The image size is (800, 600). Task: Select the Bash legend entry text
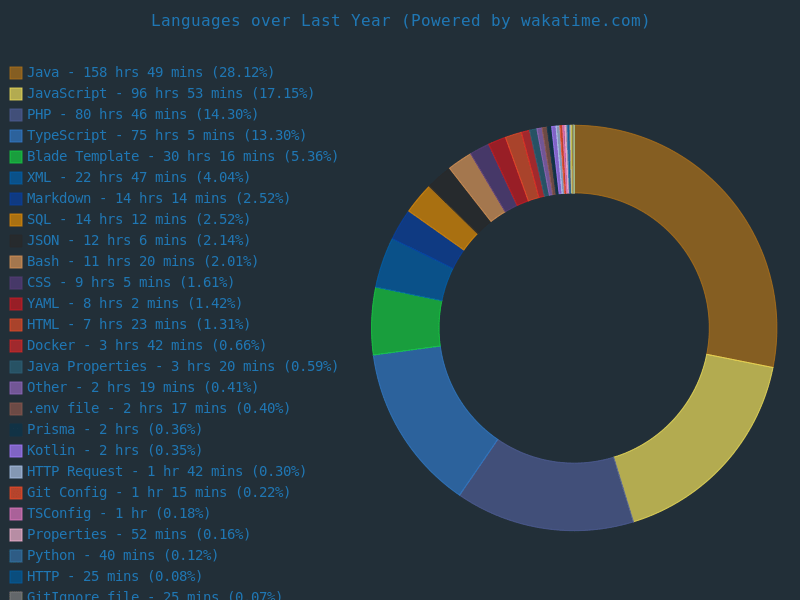[x=142, y=261]
